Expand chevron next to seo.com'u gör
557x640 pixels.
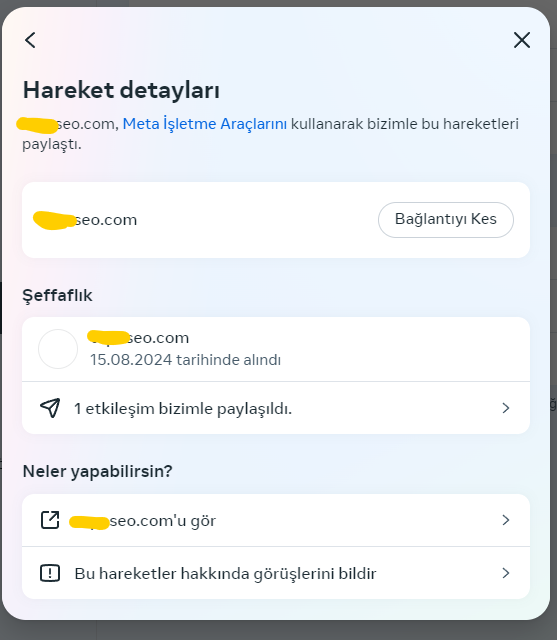point(506,520)
